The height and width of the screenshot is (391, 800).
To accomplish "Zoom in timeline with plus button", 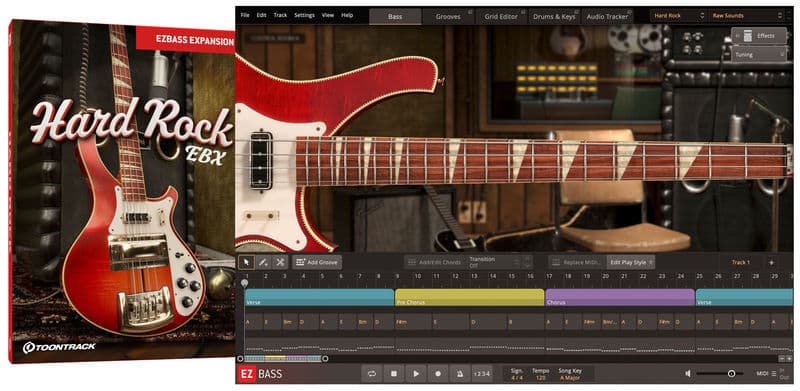I will (x=789, y=359).
